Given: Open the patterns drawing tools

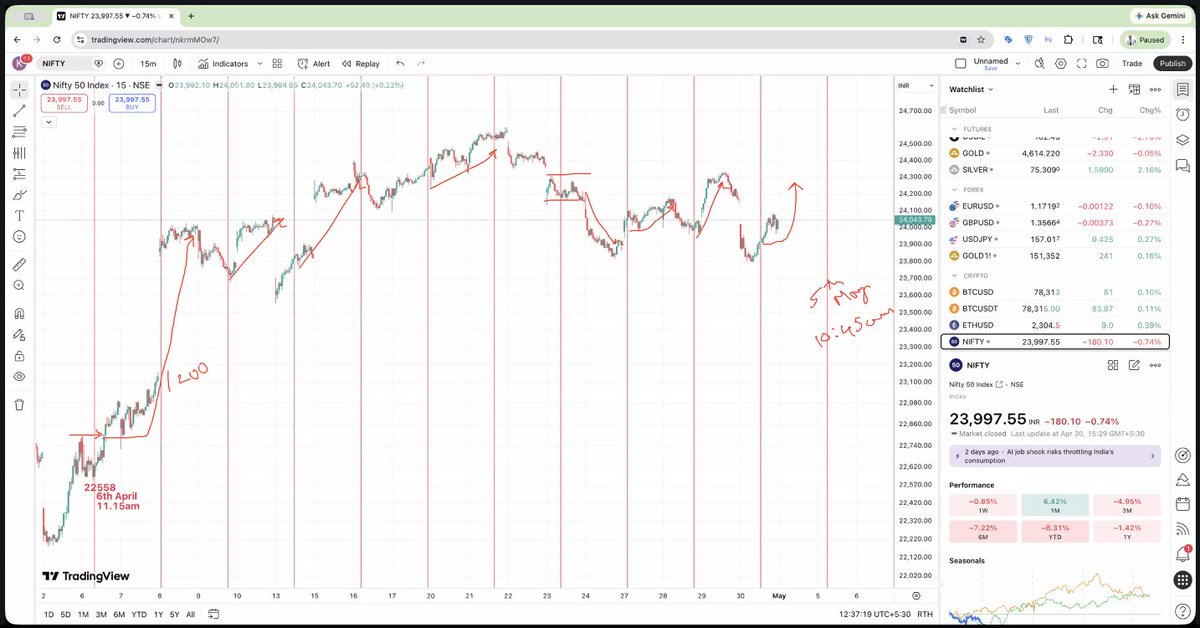Looking at the screenshot, I should pyautogui.click(x=20, y=153).
